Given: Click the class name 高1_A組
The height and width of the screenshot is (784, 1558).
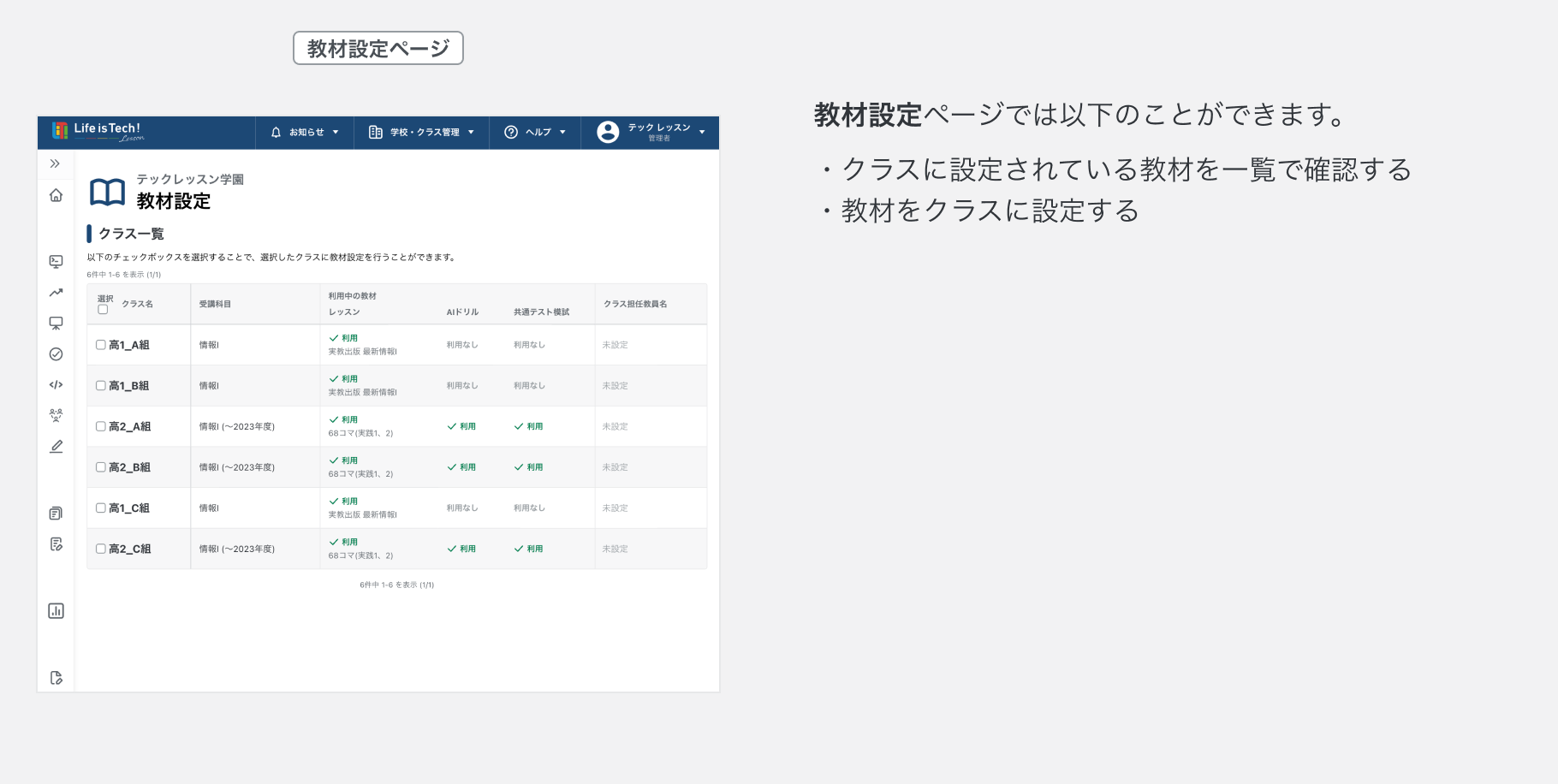Looking at the screenshot, I should coord(129,345).
